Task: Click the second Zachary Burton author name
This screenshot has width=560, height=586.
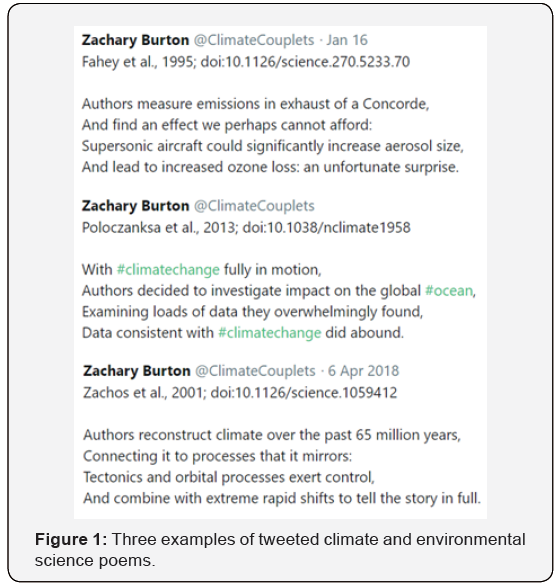Action: tap(135, 206)
